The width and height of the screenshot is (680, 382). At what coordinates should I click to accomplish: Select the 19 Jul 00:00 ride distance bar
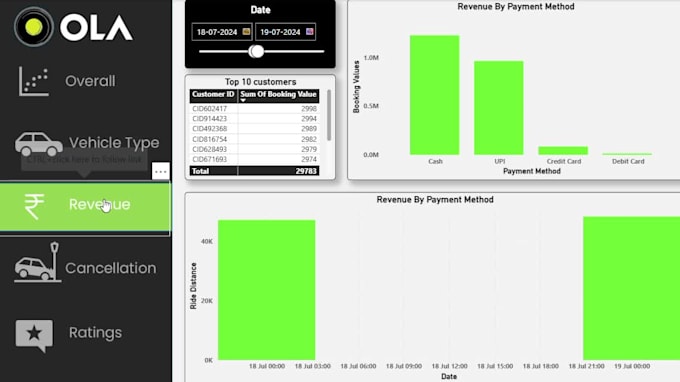pyautogui.click(x=631, y=288)
